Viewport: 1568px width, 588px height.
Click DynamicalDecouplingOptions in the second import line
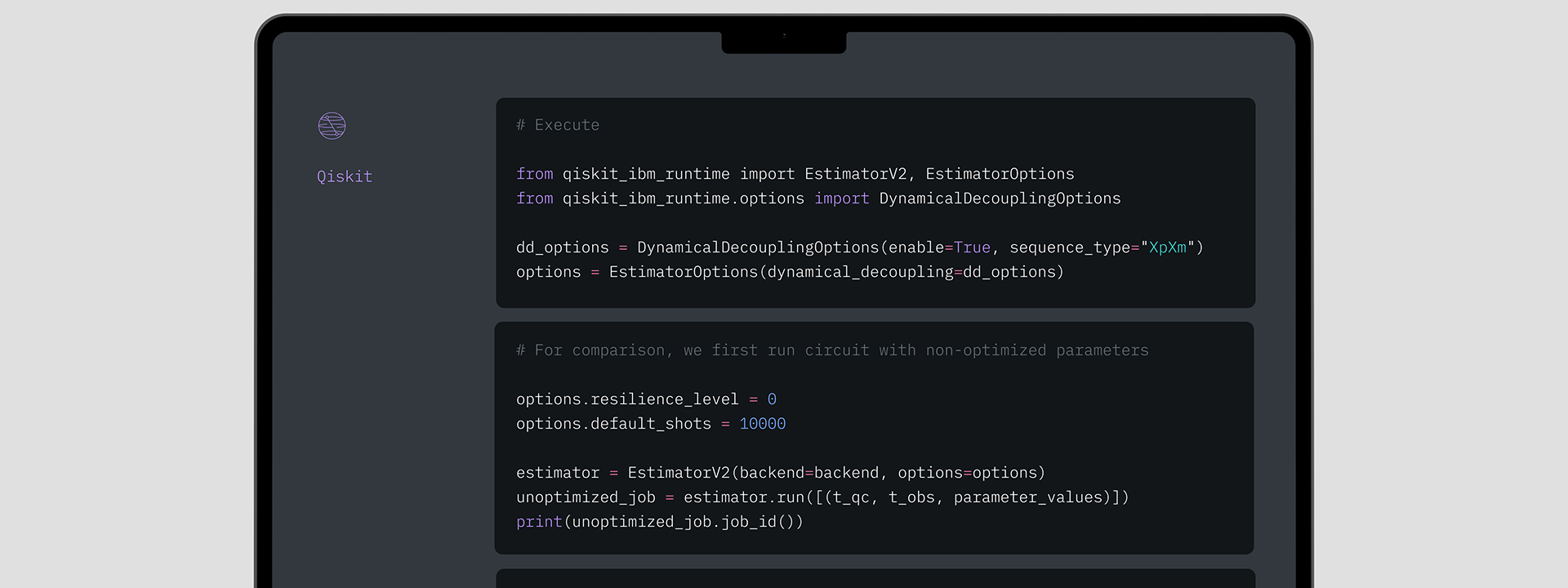pos(1000,198)
